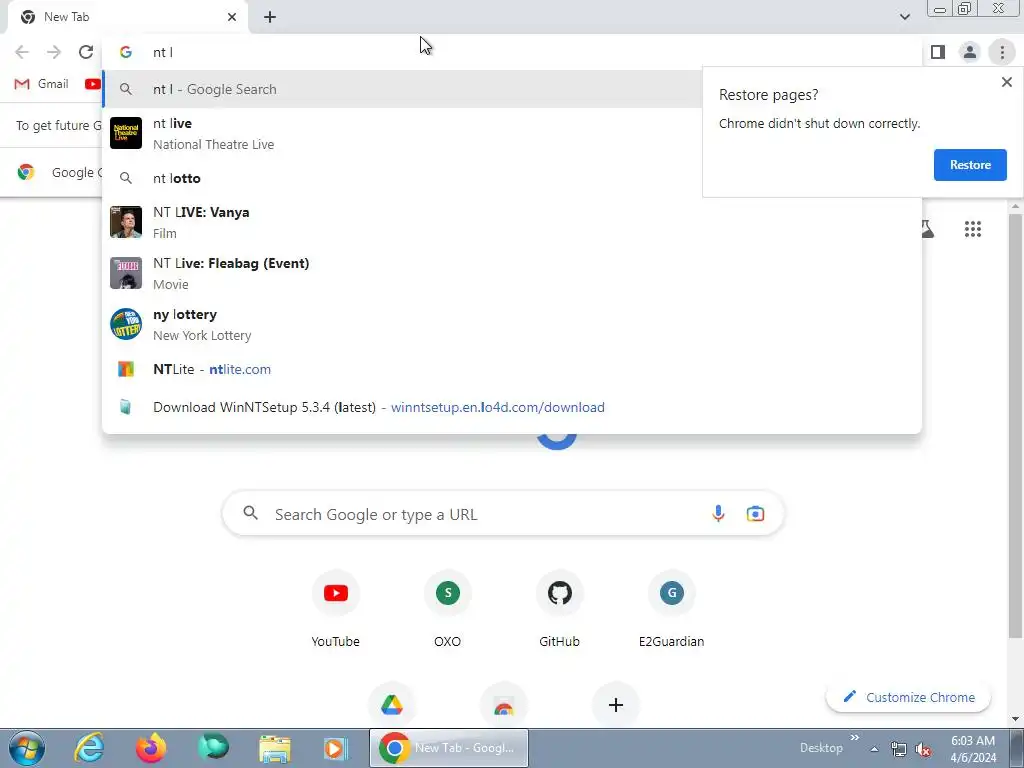Open the Google Drive shortcut tile
1024x768 pixels.
[x=392, y=705]
